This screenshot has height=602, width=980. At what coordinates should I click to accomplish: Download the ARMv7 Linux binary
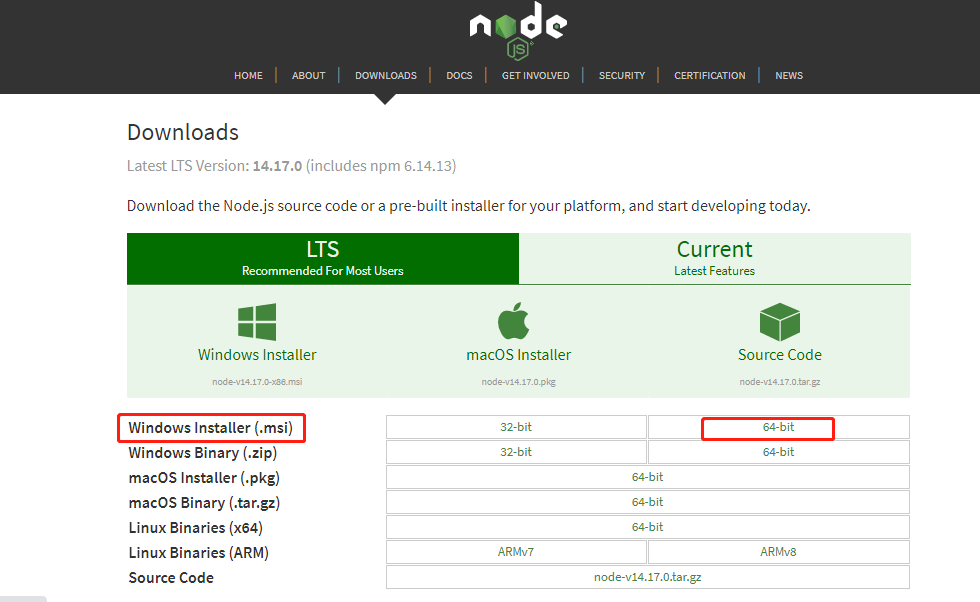coord(516,551)
